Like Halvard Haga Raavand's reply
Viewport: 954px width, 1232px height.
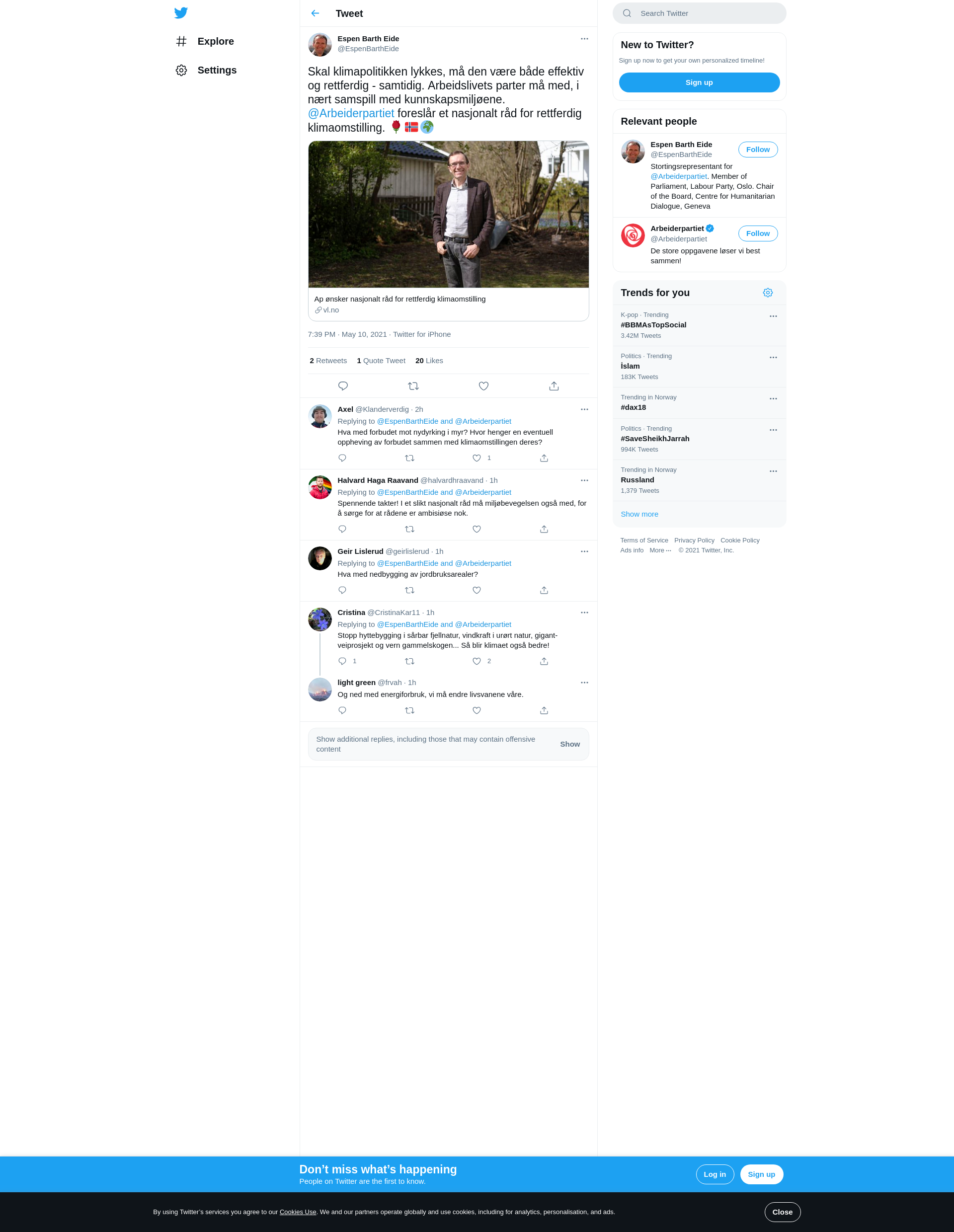click(477, 529)
